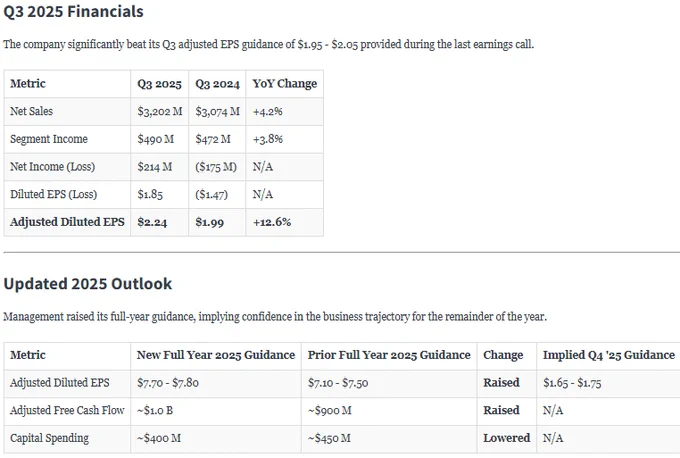Select the Segment Income row label
This screenshot has width=680, height=458.
click(x=49, y=139)
